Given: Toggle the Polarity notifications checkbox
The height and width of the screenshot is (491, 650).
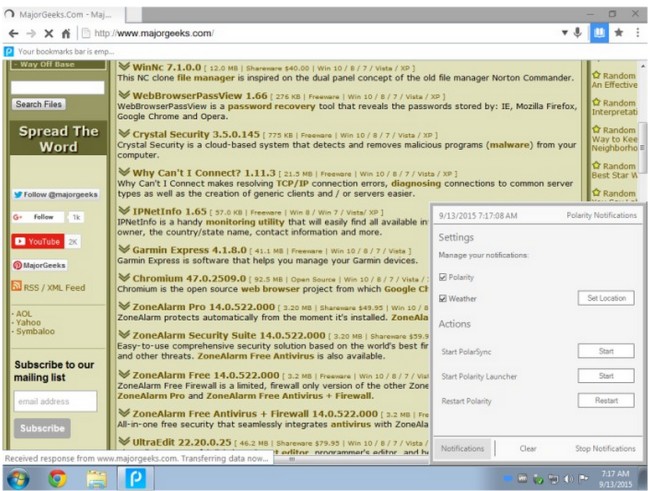Looking at the screenshot, I should click(443, 277).
